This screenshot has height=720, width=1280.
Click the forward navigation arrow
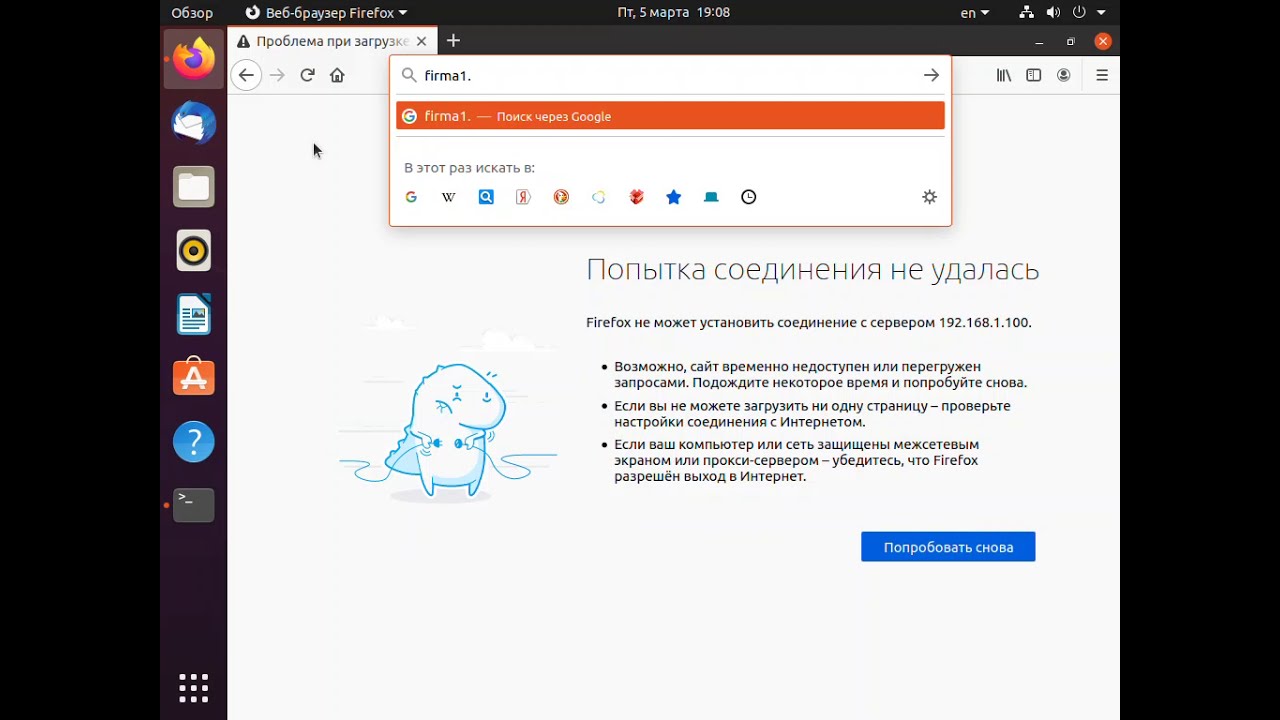pos(277,75)
